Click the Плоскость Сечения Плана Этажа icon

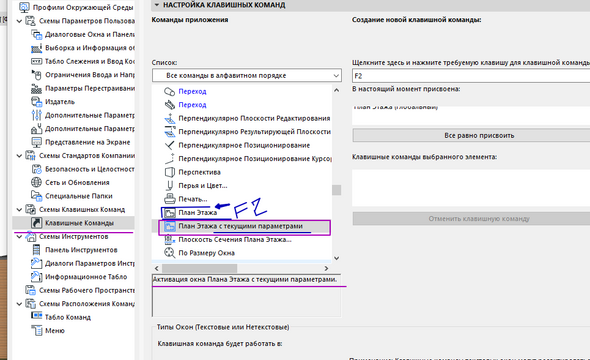click(x=170, y=240)
